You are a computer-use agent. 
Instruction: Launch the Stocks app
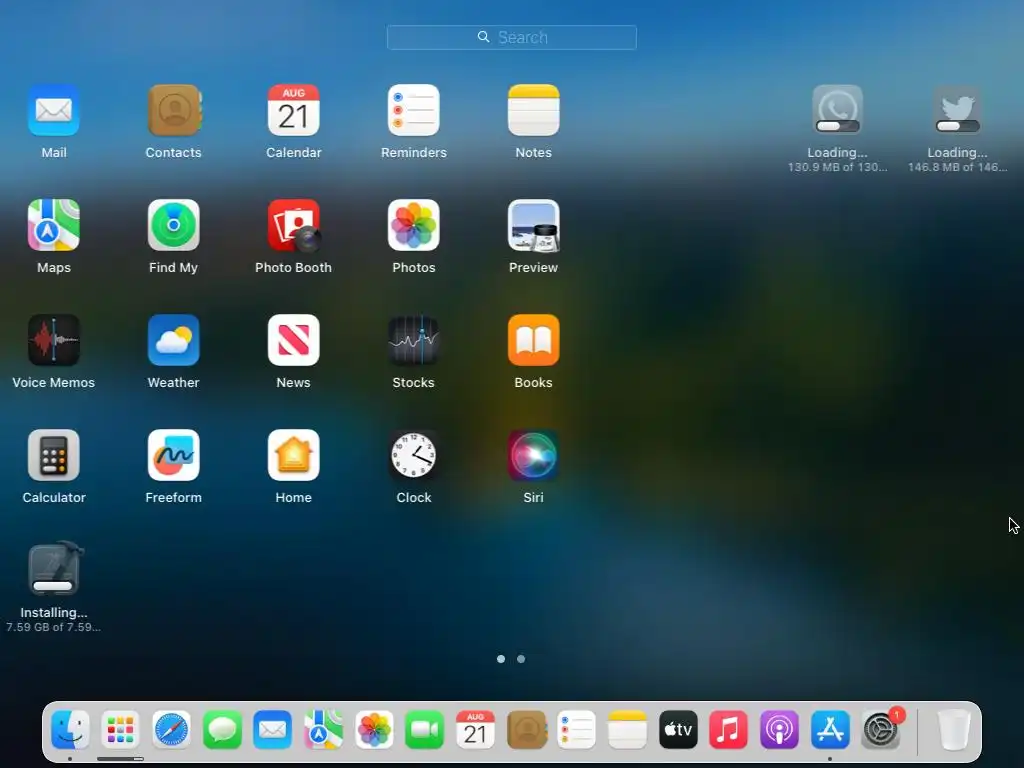coord(413,340)
